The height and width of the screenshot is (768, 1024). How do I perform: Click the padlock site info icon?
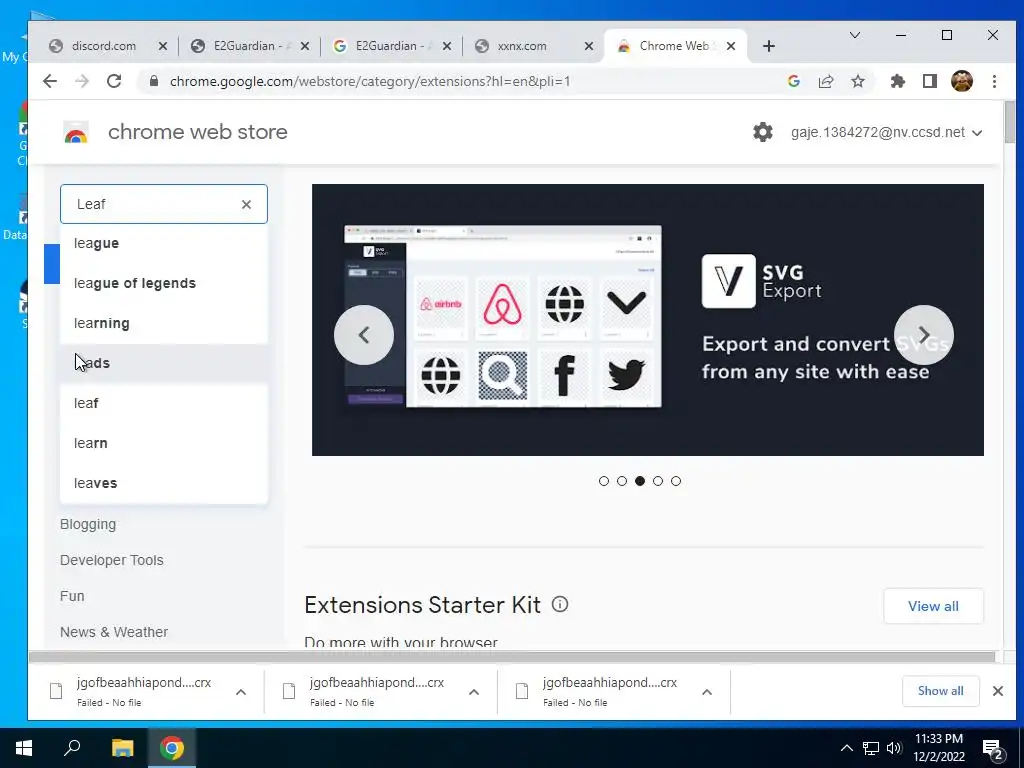(154, 81)
